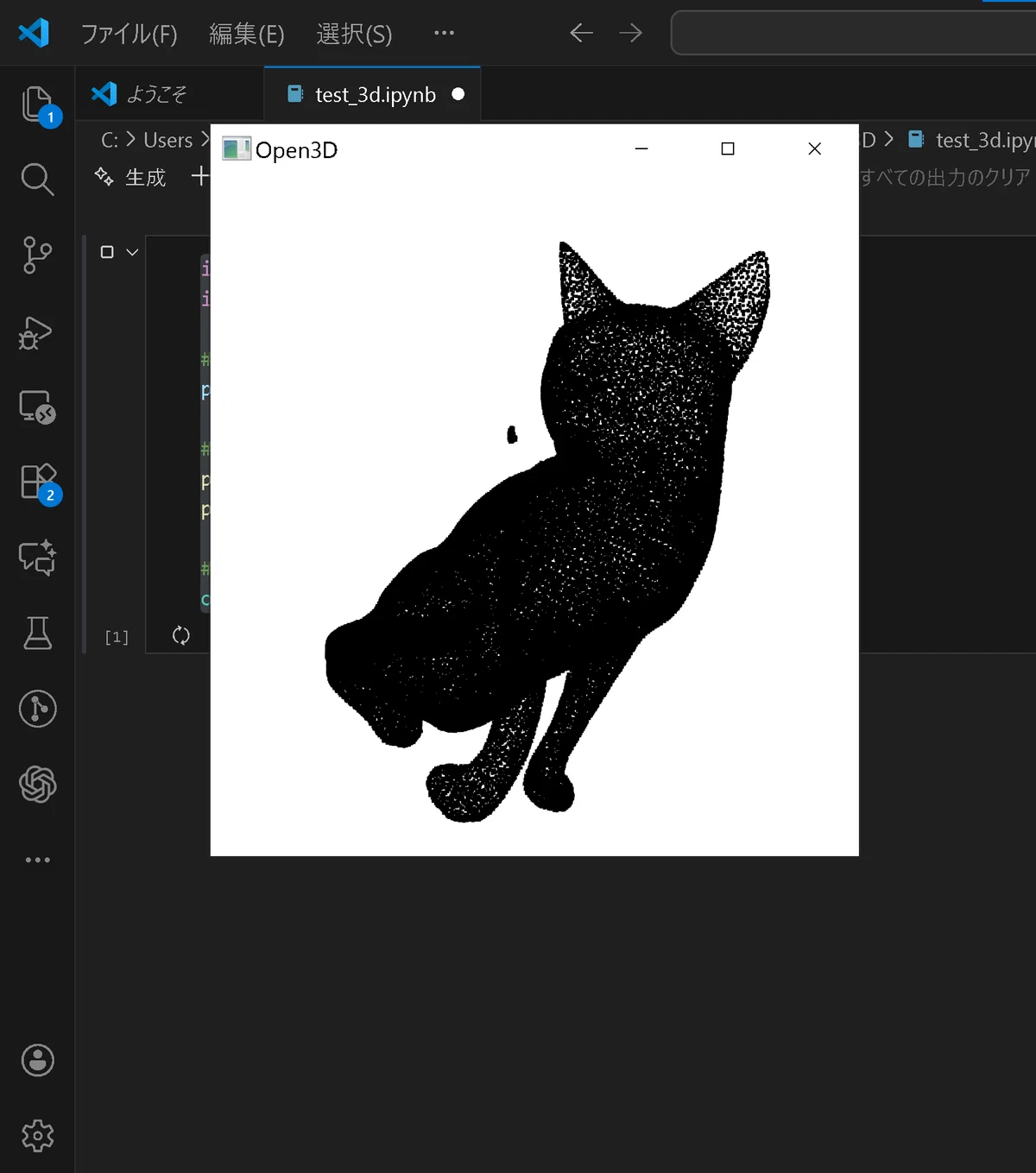
Task: Stop cell execution square button
Action: coord(107,252)
